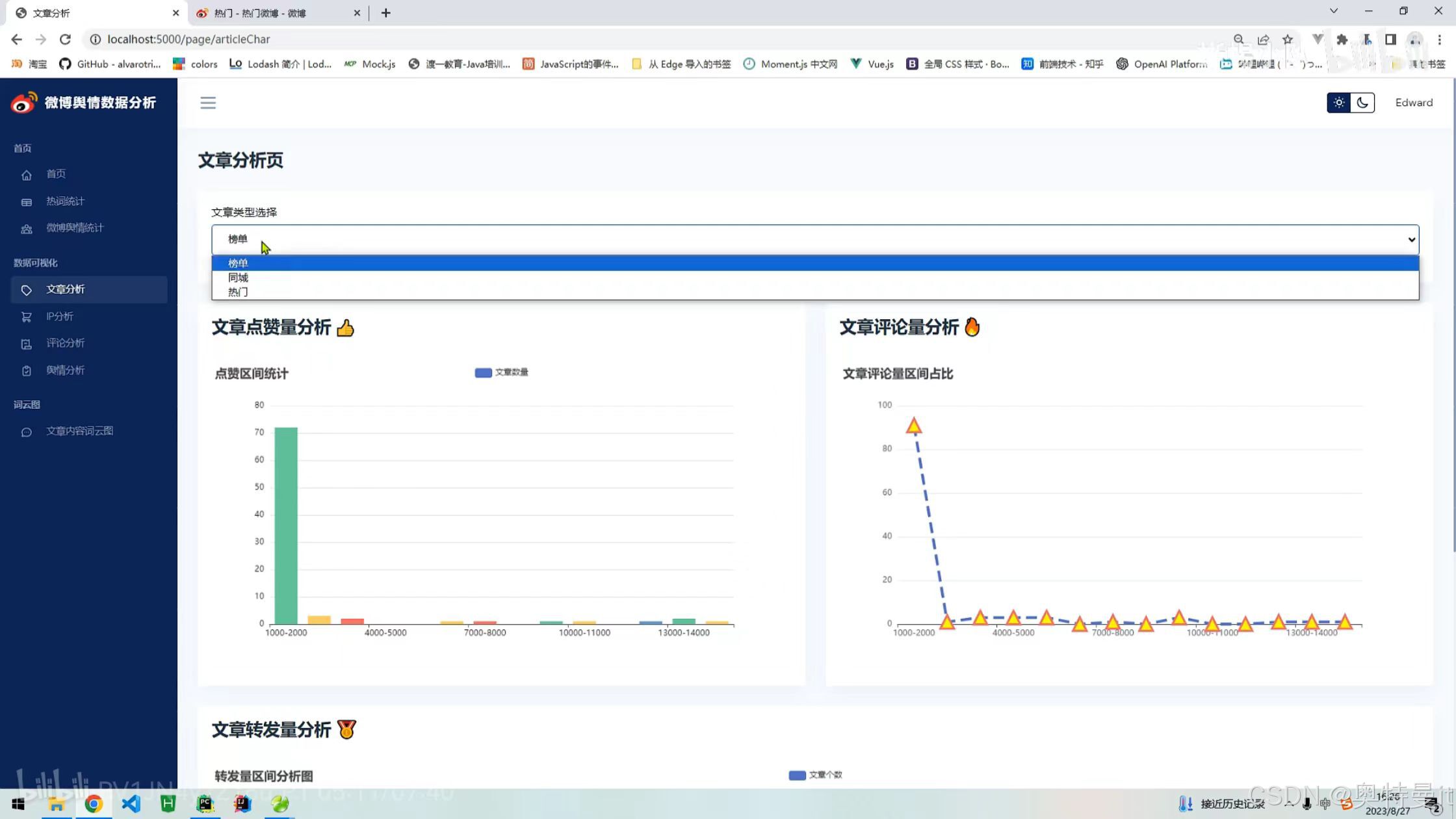Toggle 文章数量 legend in bar chart
The image size is (1456, 819).
point(502,372)
